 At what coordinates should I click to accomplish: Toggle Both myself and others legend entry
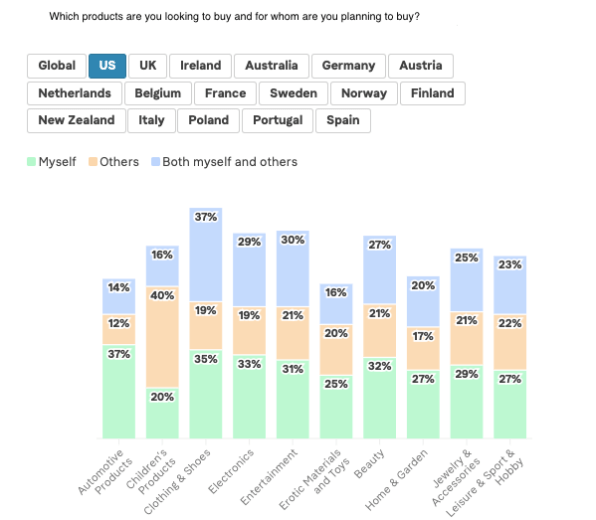pos(224,162)
